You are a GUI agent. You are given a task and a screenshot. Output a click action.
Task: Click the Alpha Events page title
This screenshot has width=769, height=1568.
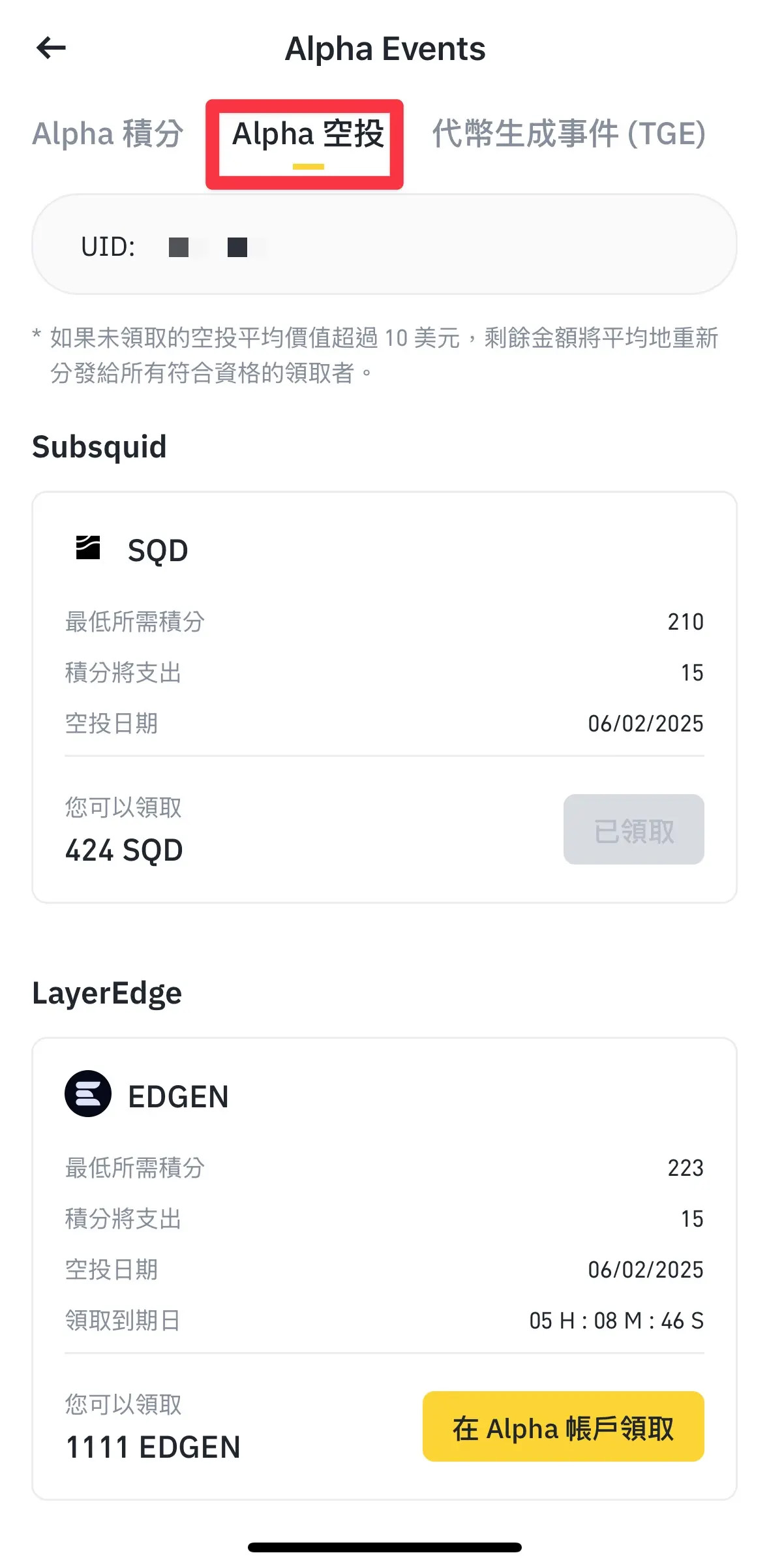point(385,49)
